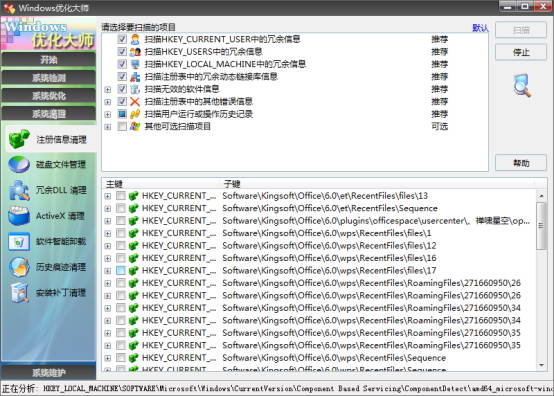The height and width of the screenshot is (396, 554).
Task: Click user icon for HKEY_CURRENT_USER scan item
Action: pyautogui.click(x=135, y=39)
